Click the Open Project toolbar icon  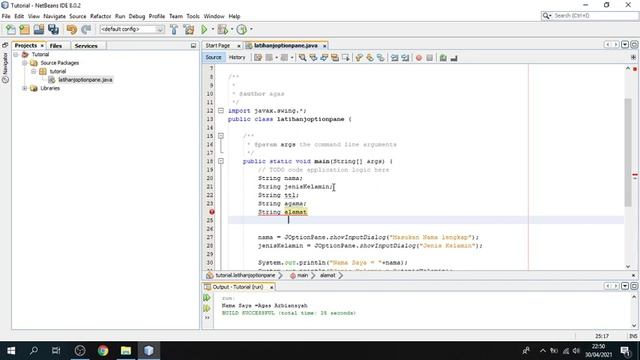(39, 29)
